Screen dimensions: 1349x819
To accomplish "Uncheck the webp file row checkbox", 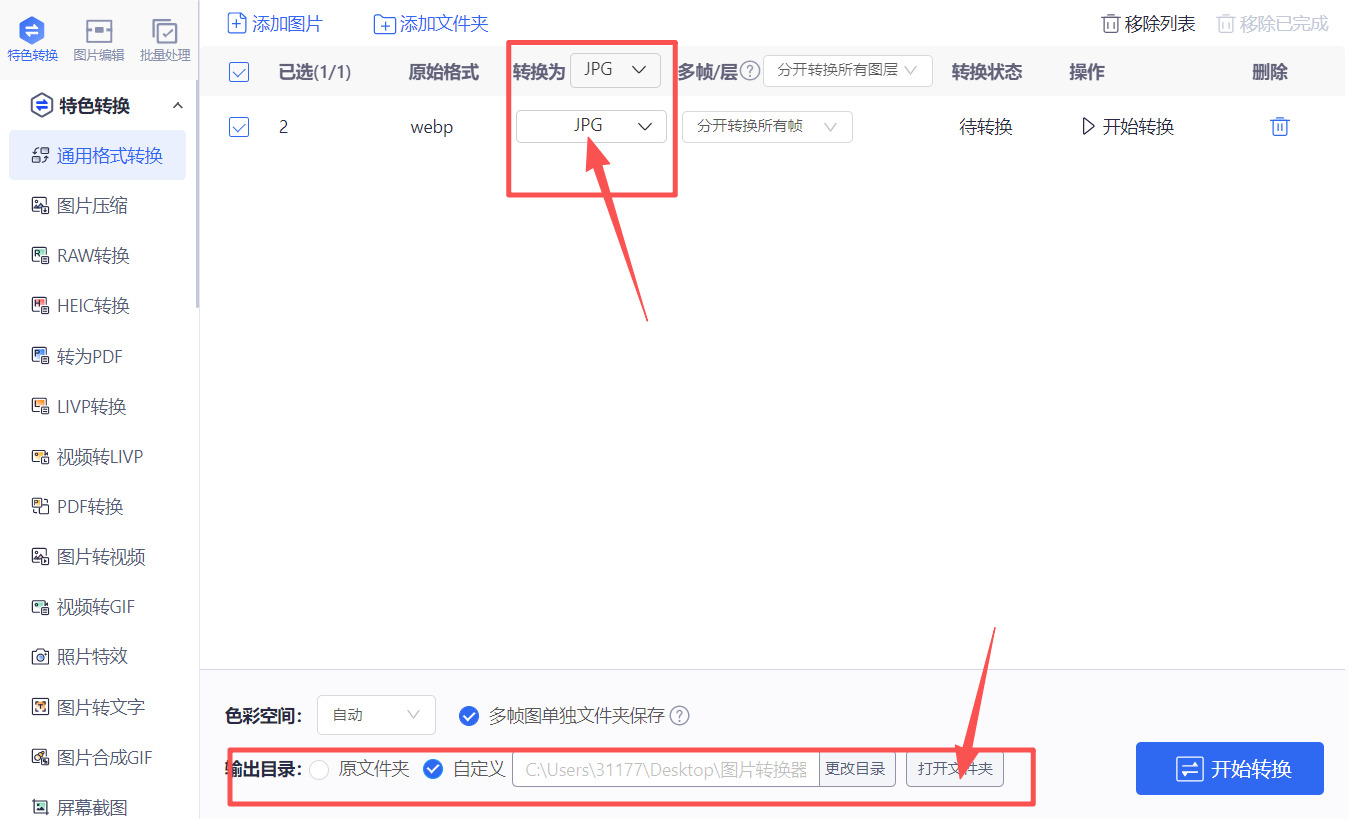I will 239,126.
